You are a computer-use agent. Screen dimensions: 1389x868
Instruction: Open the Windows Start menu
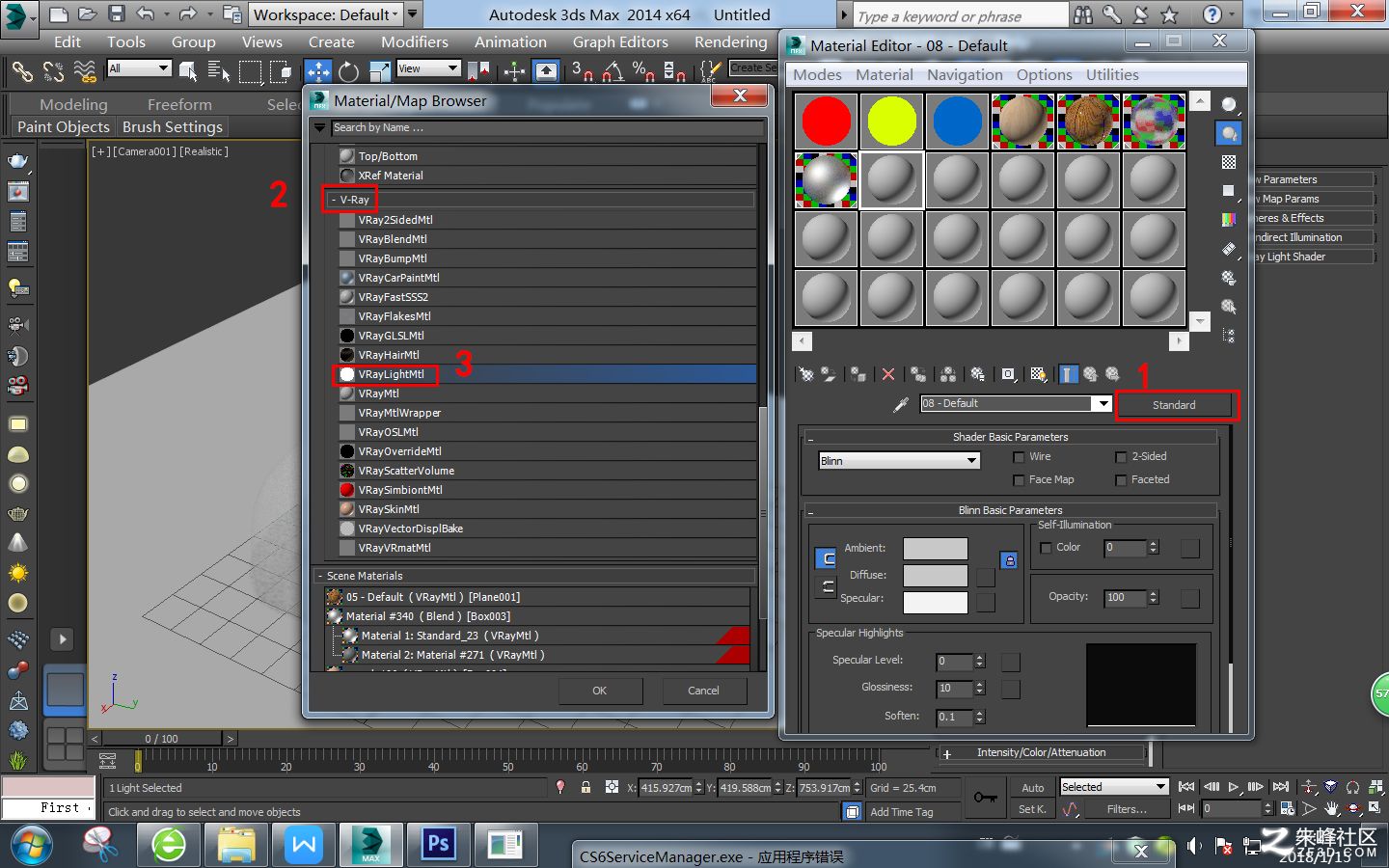click(30, 846)
